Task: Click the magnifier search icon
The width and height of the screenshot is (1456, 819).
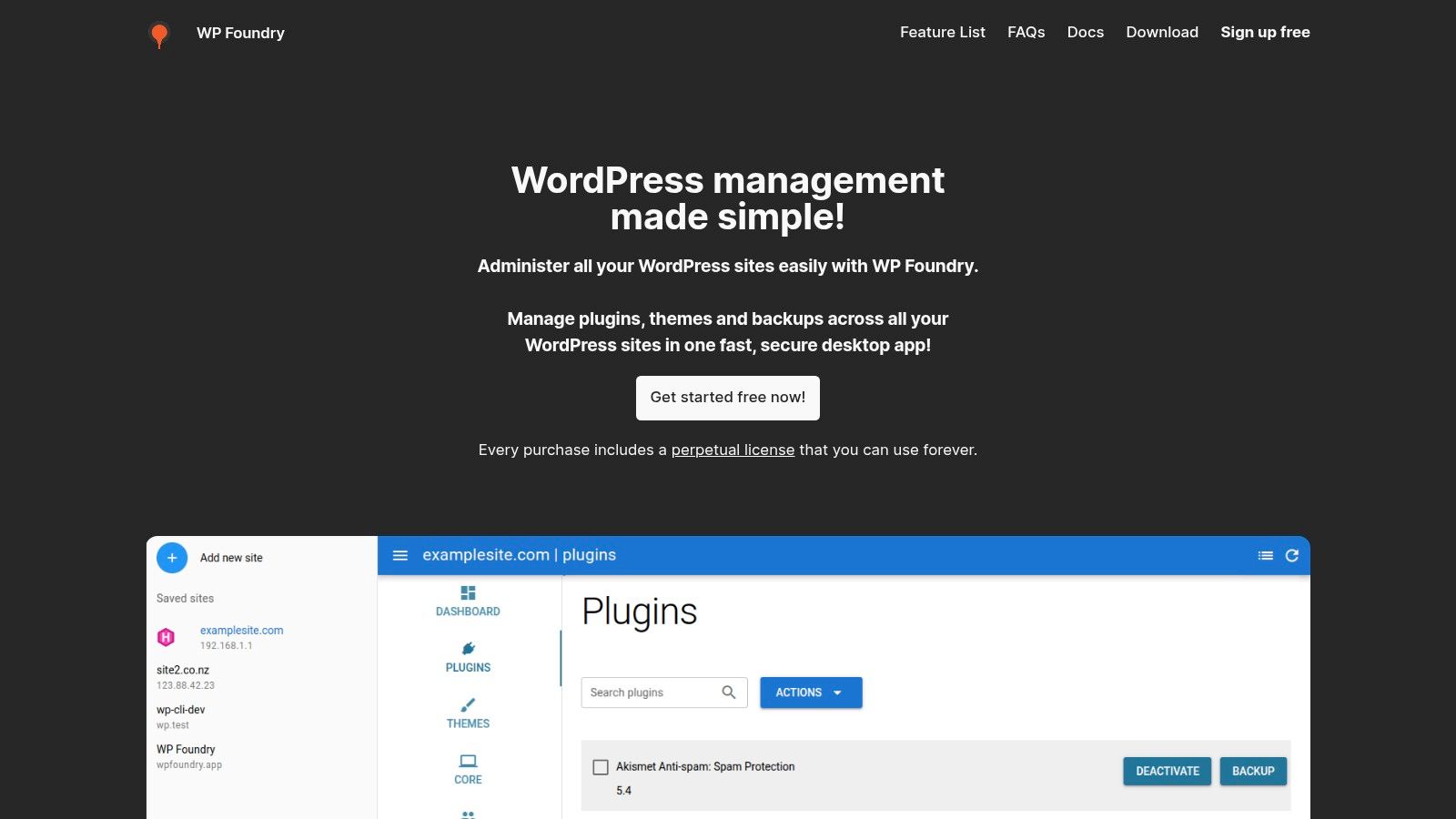Action: (x=729, y=693)
